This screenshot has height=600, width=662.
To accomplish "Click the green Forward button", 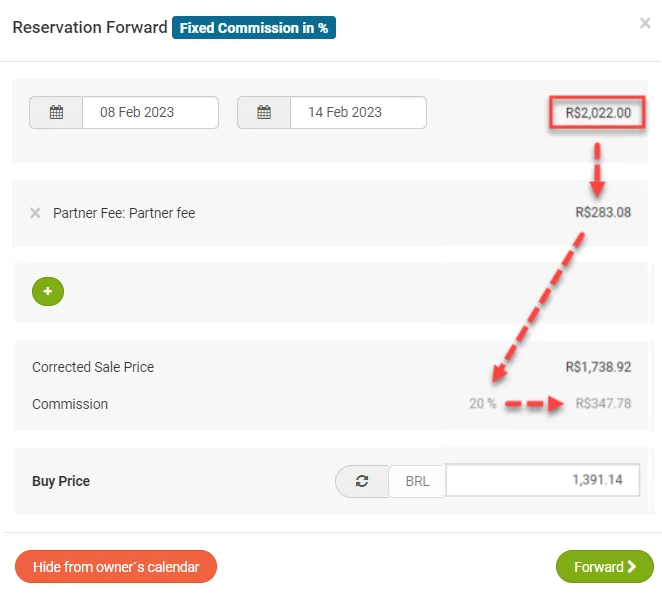I will 604,567.
